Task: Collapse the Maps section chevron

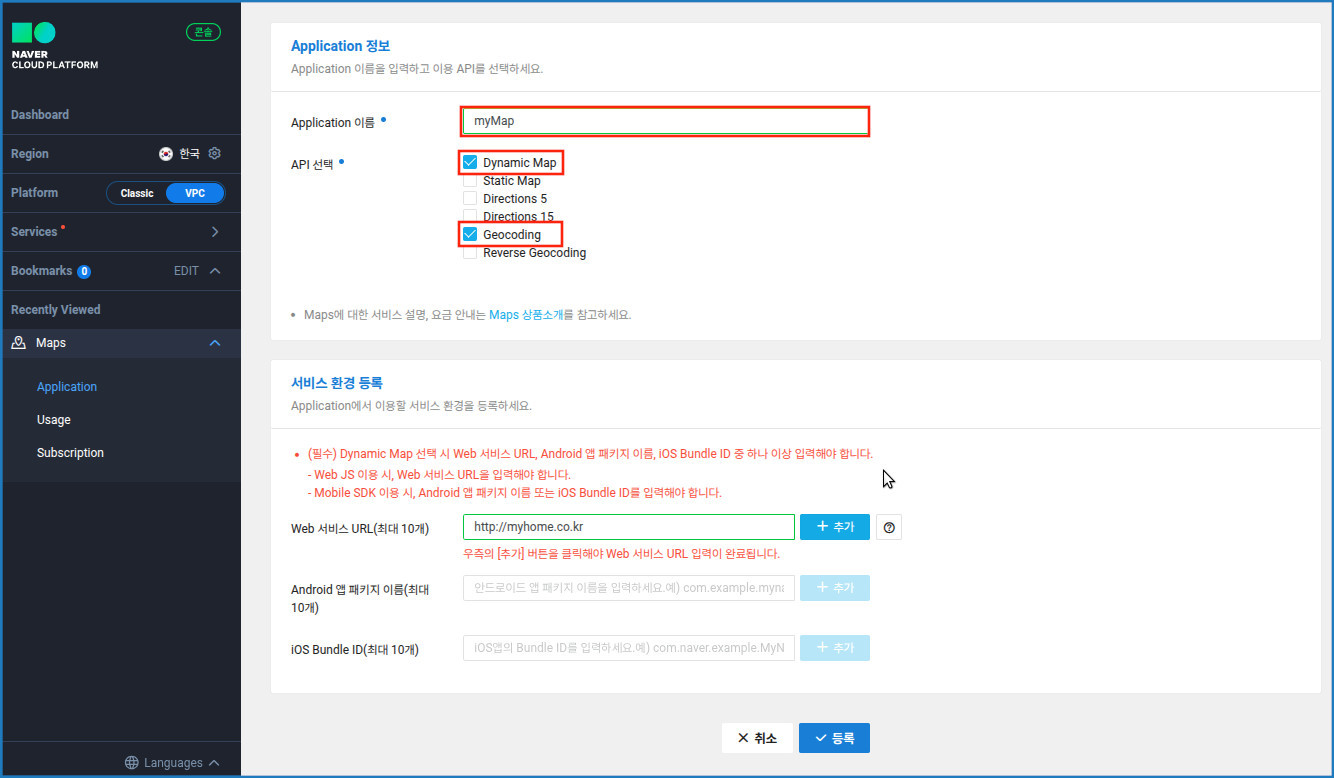Action: coord(214,343)
